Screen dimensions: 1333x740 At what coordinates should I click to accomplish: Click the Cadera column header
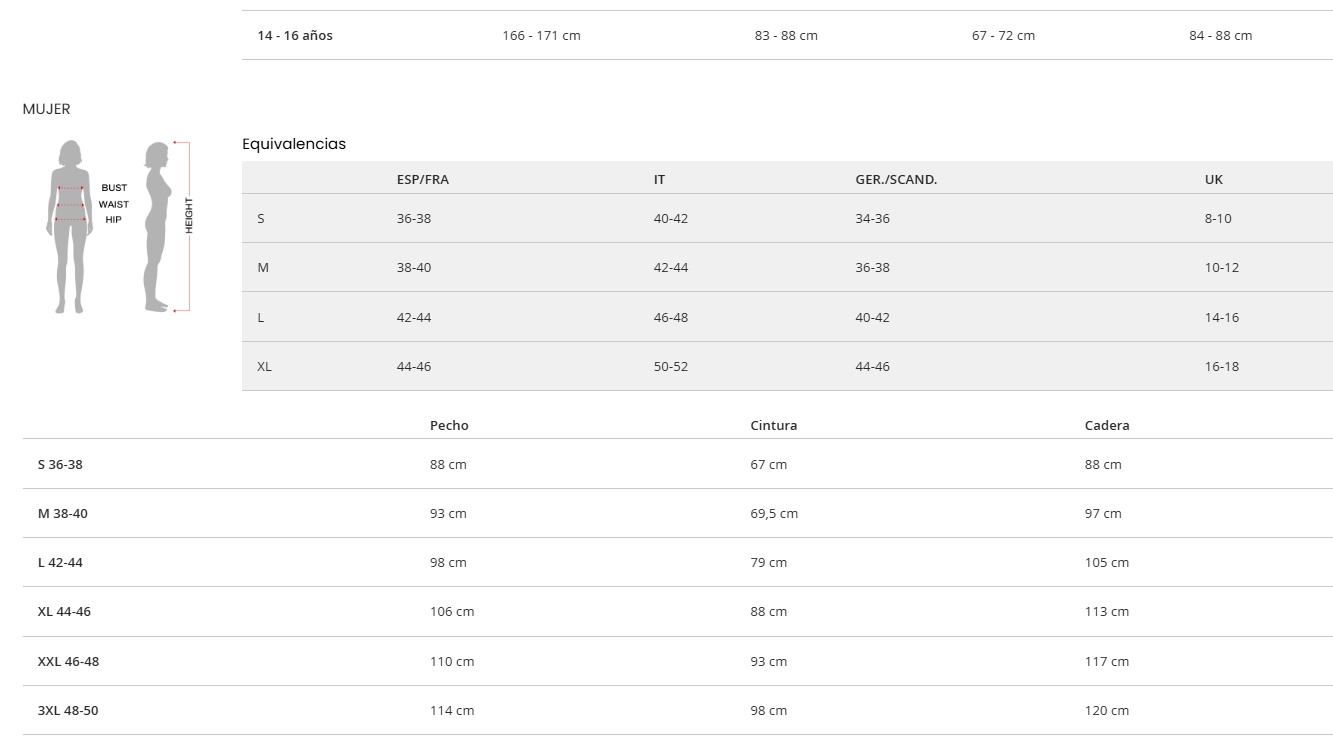tap(1106, 426)
